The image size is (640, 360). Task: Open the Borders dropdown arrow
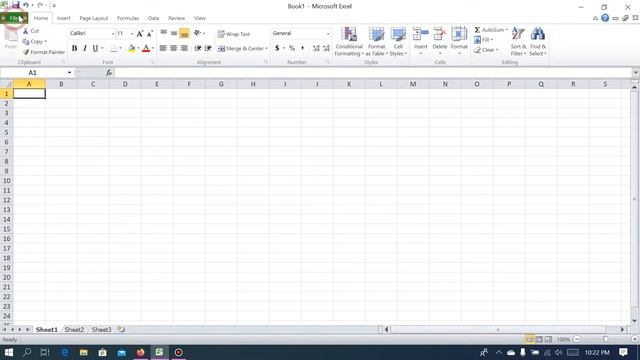point(120,49)
